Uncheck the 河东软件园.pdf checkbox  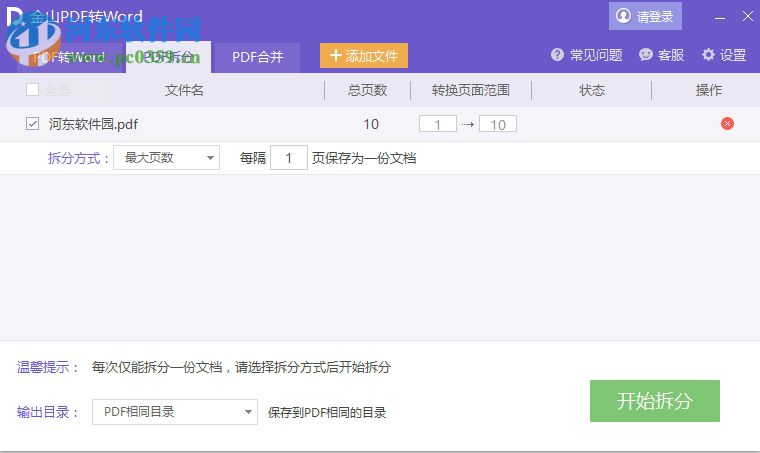point(32,124)
